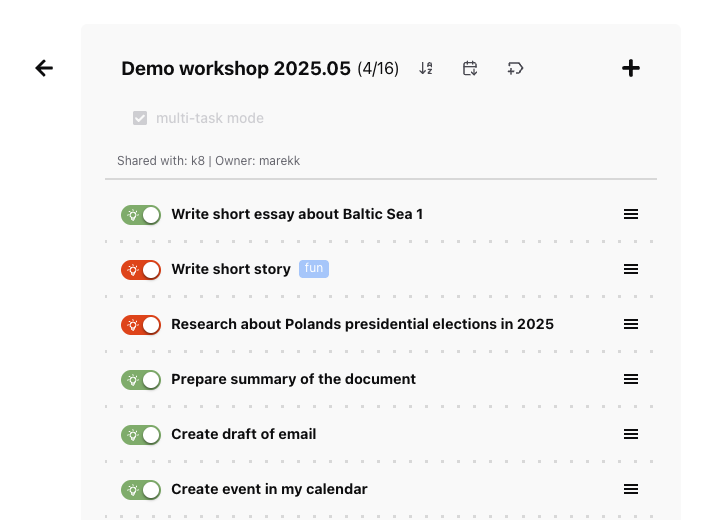Open the Create event in my calendar task
This screenshot has height=520, width=713.
pyautogui.click(x=269, y=489)
